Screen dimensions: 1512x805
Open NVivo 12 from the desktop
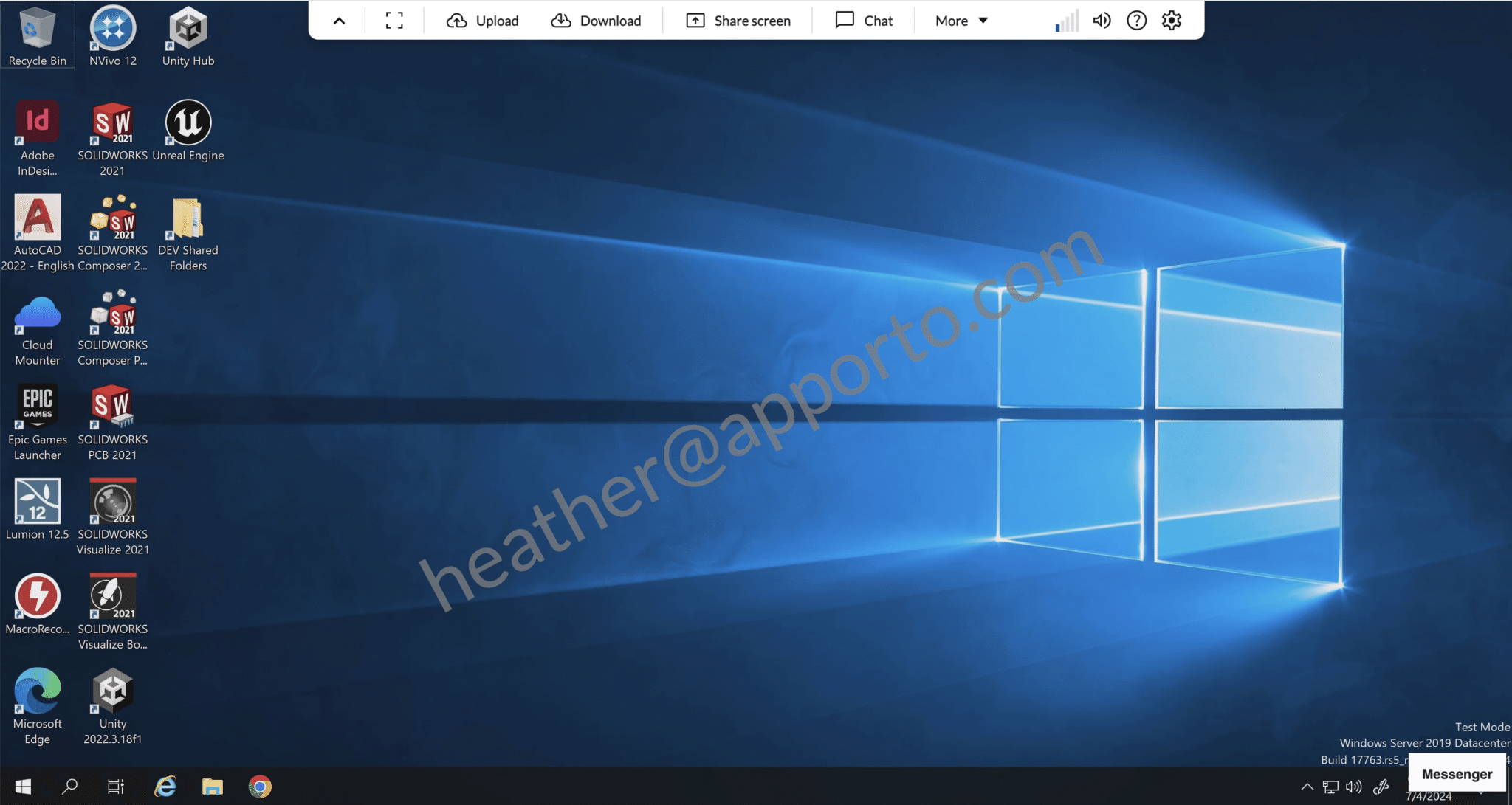pos(112,31)
